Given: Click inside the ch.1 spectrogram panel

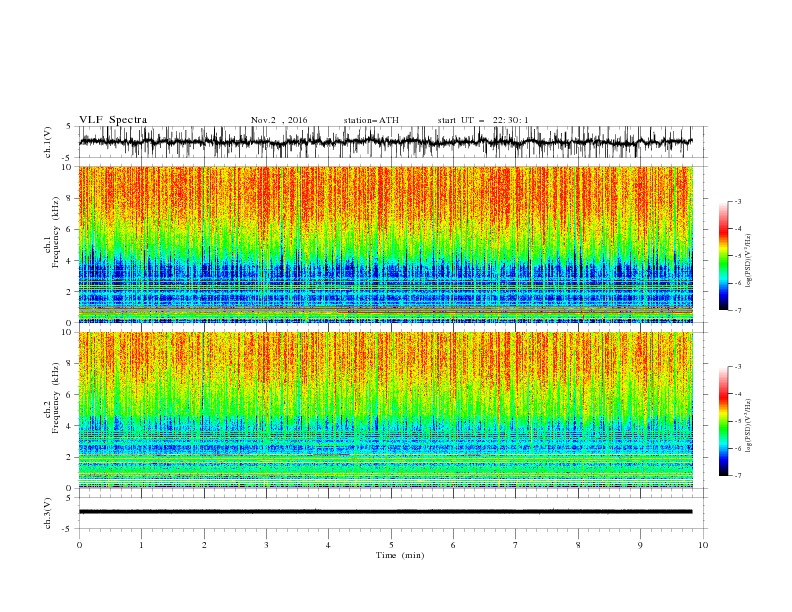Looking at the screenshot, I should (385, 244).
